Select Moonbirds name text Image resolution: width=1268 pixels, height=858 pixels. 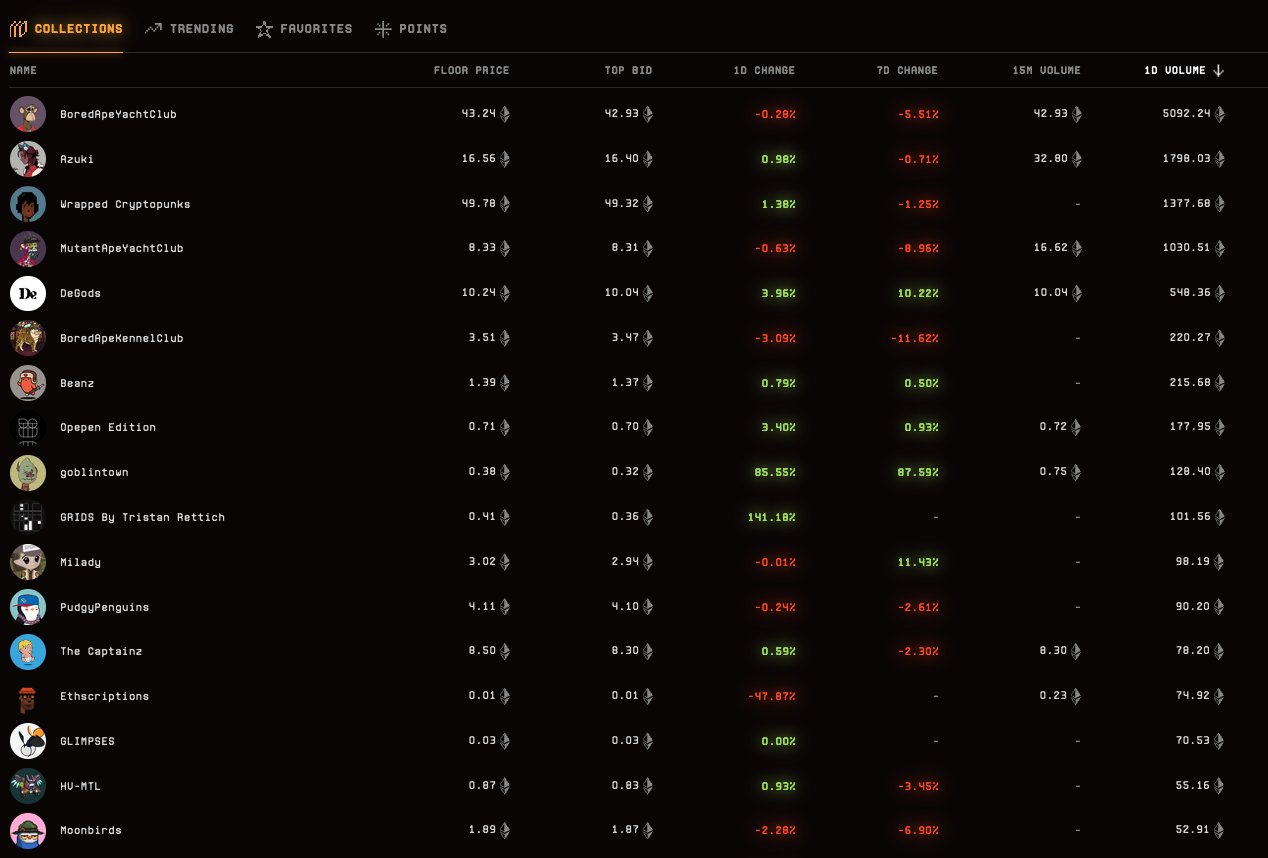[x=91, y=831]
